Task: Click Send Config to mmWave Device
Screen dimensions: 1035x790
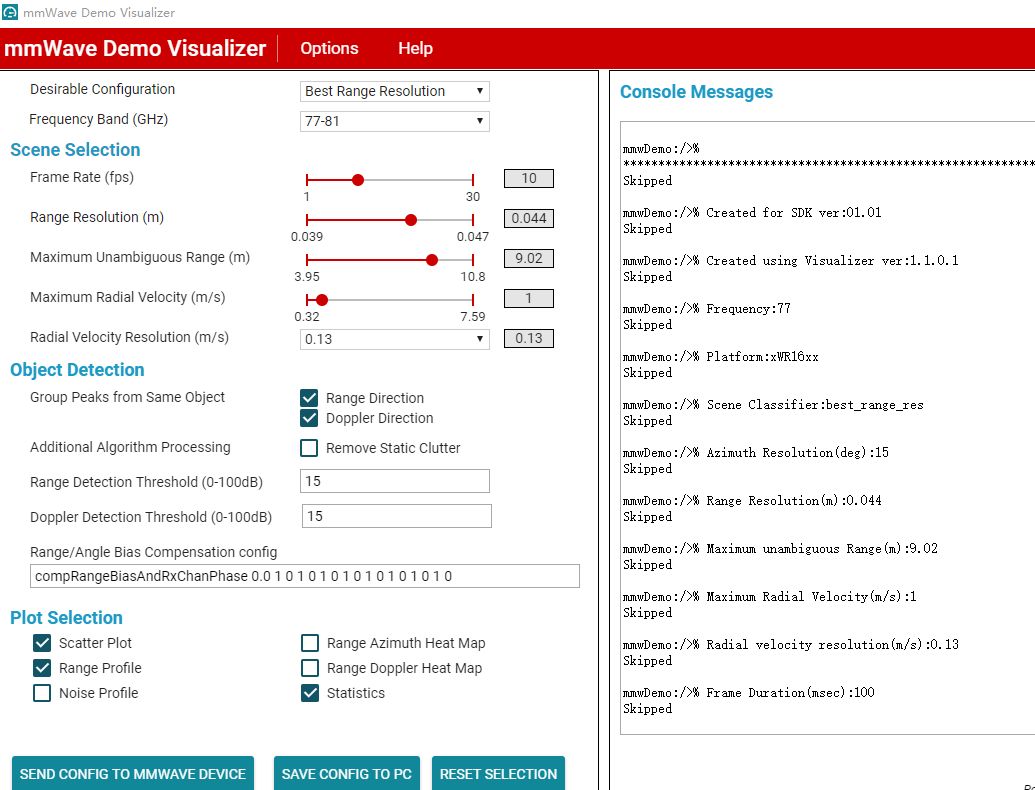Action: tap(133, 774)
